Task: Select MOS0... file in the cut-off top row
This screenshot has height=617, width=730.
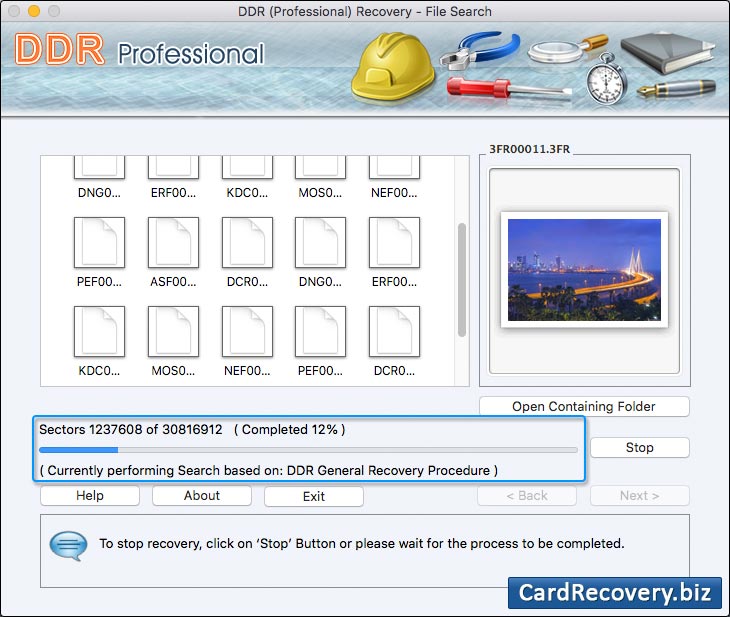Action: (x=320, y=168)
